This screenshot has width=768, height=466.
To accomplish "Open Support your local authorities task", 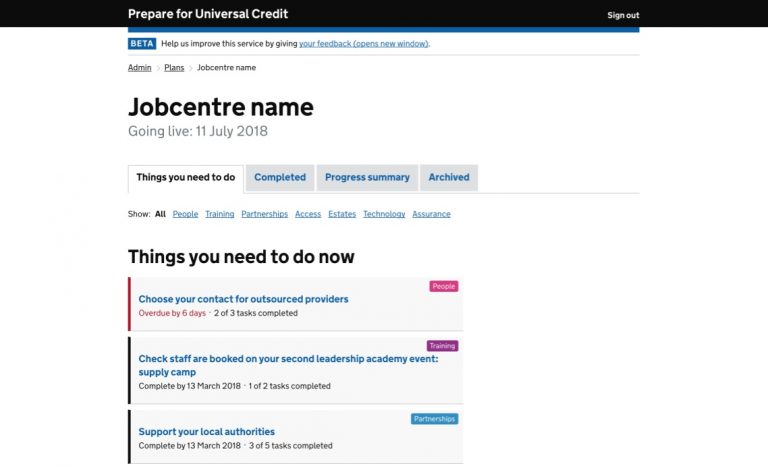I will 206,432.
